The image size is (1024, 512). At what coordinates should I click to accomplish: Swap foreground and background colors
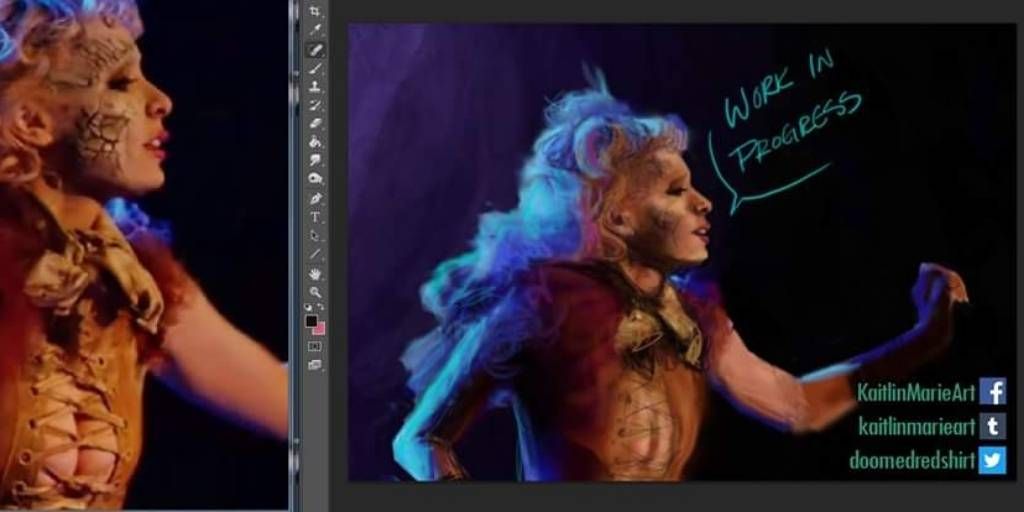[x=321, y=306]
